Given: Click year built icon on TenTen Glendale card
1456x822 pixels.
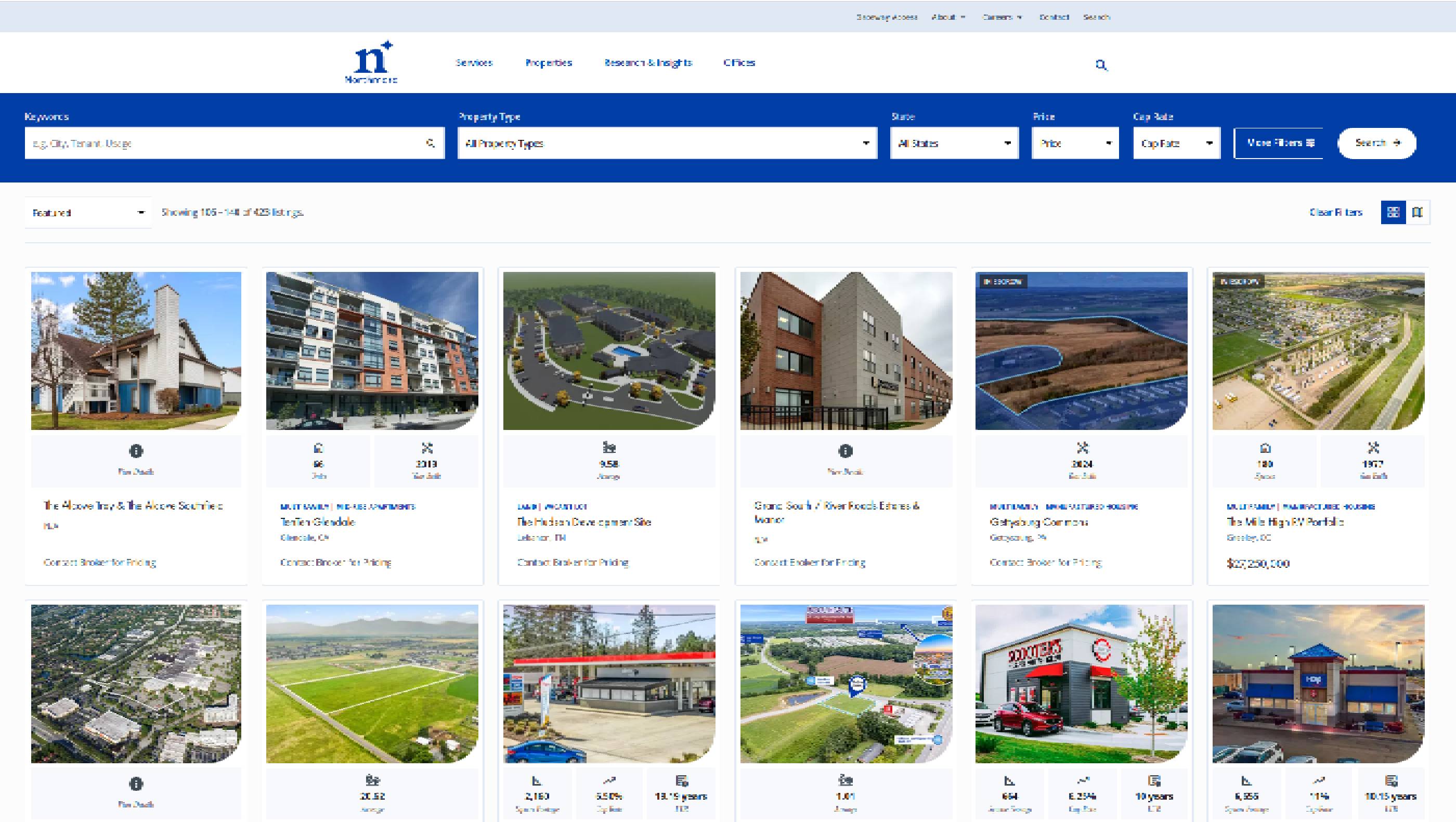Looking at the screenshot, I should pos(427,448).
